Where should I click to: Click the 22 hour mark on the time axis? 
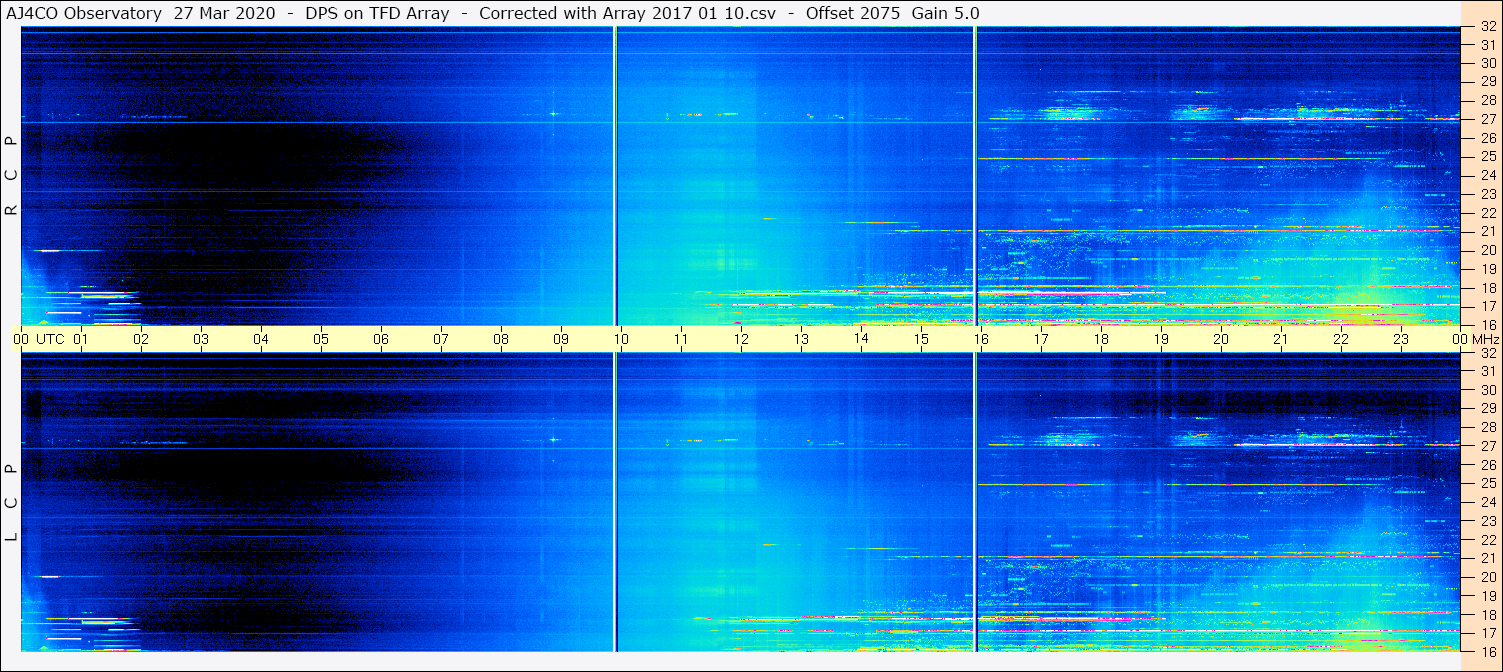(x=1341, y=339)
